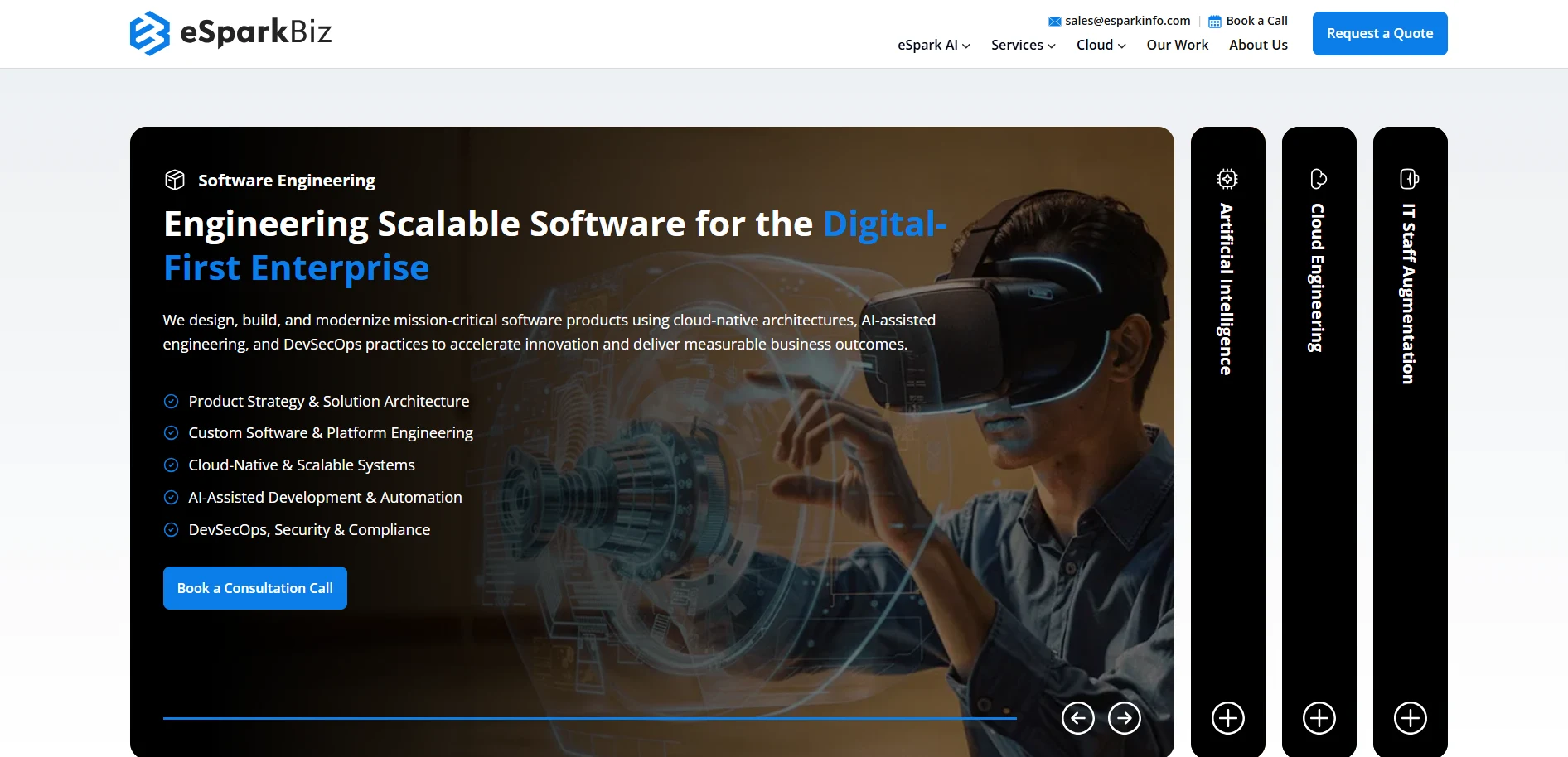Click the Request a Quote button
The width and height of the screenshot is (1568, 757).
(x=1380, y=33)
